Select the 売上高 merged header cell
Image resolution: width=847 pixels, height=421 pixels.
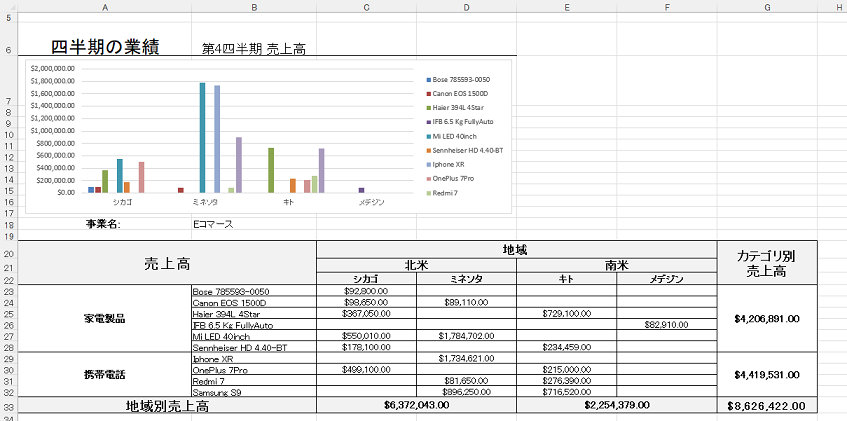tap(167, 263)
